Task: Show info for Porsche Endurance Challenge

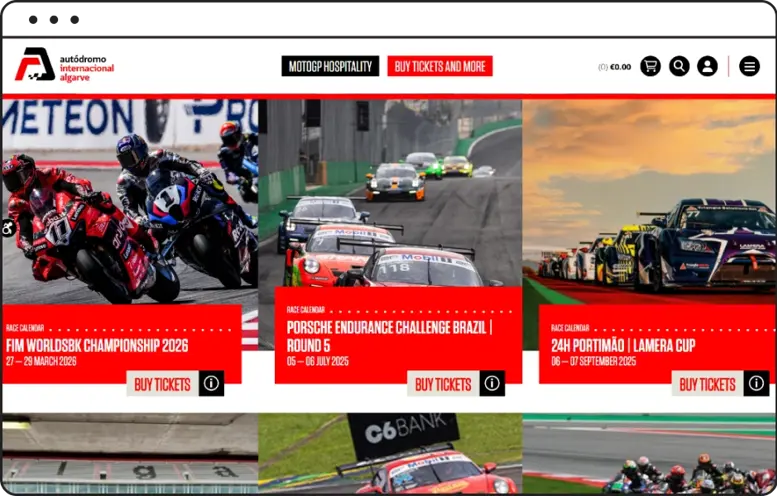Action: (491, 384)
